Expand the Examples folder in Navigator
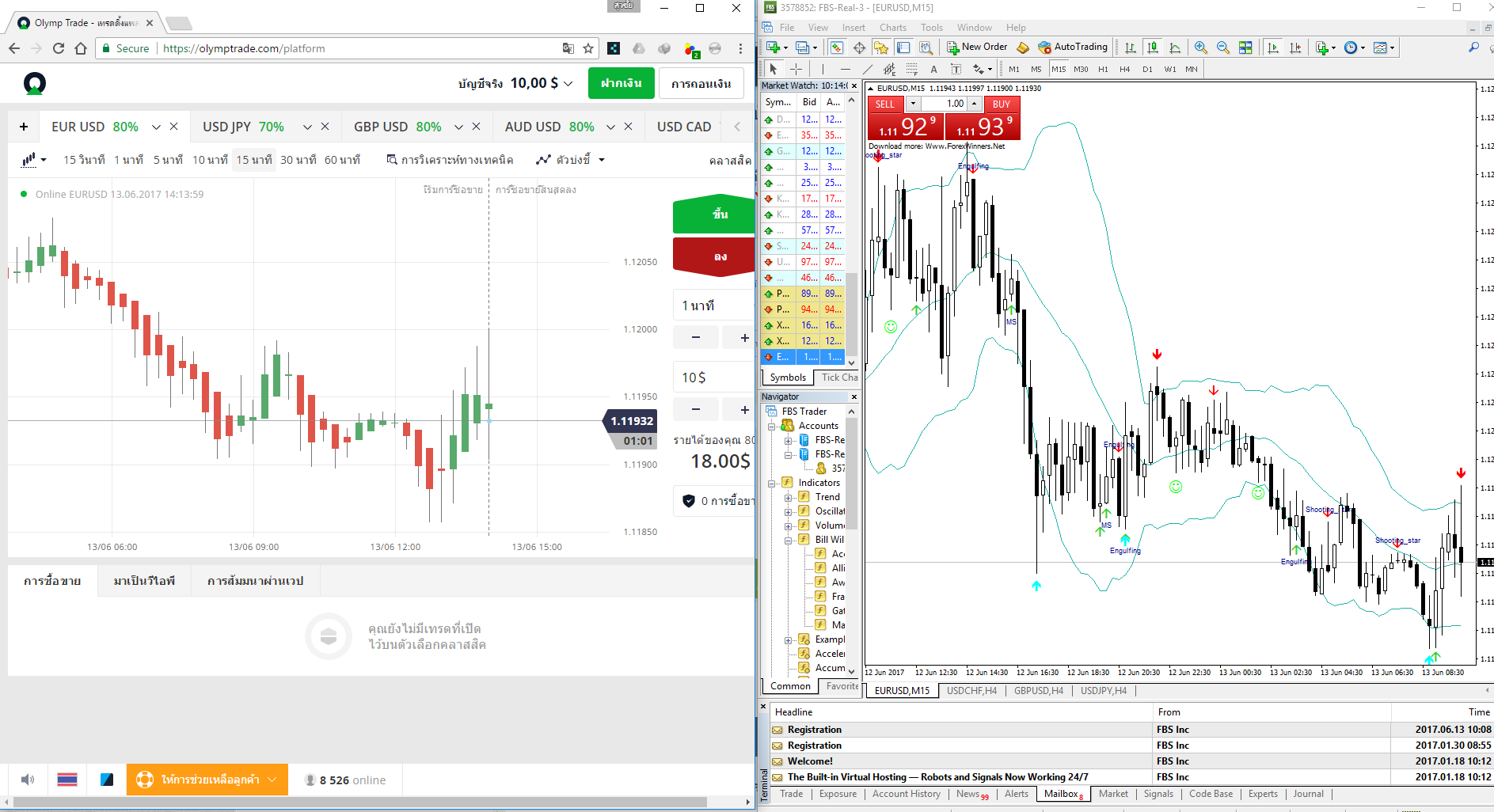Viewport: 1494px width, 812px height. (x=788, y=640)
